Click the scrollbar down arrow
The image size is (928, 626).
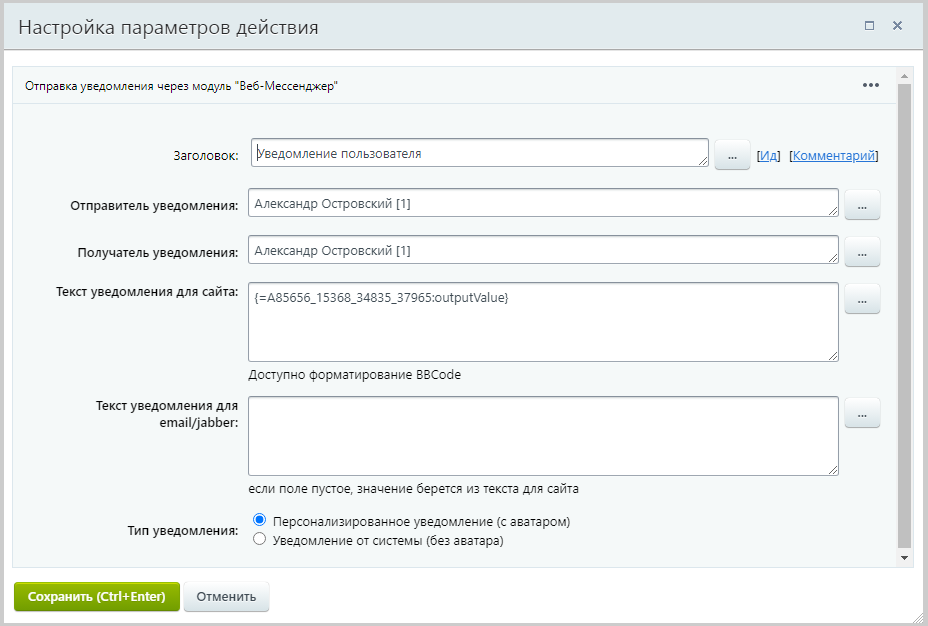point(904,557)
